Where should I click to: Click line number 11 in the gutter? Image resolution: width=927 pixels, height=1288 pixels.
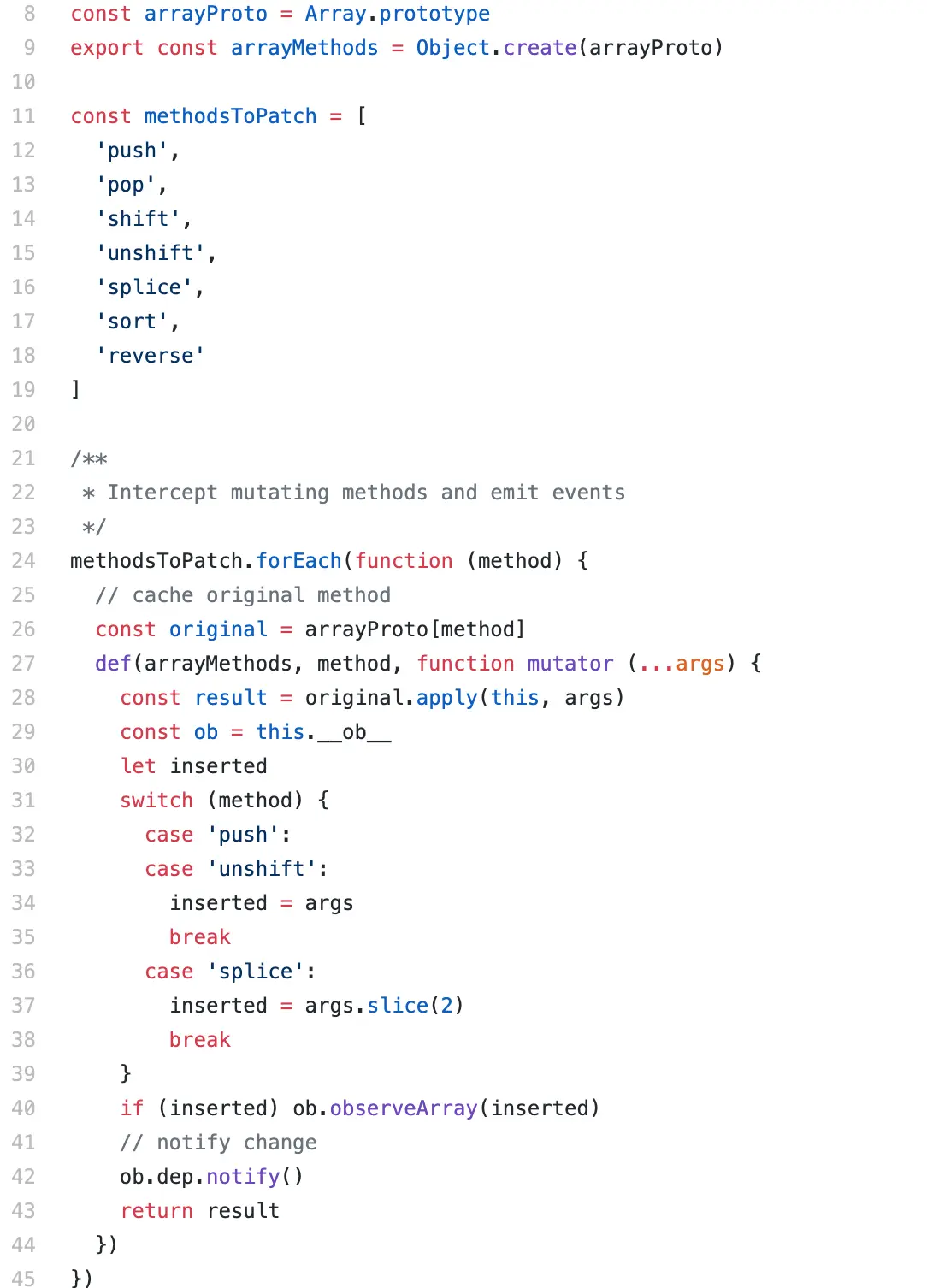(23, 116)
